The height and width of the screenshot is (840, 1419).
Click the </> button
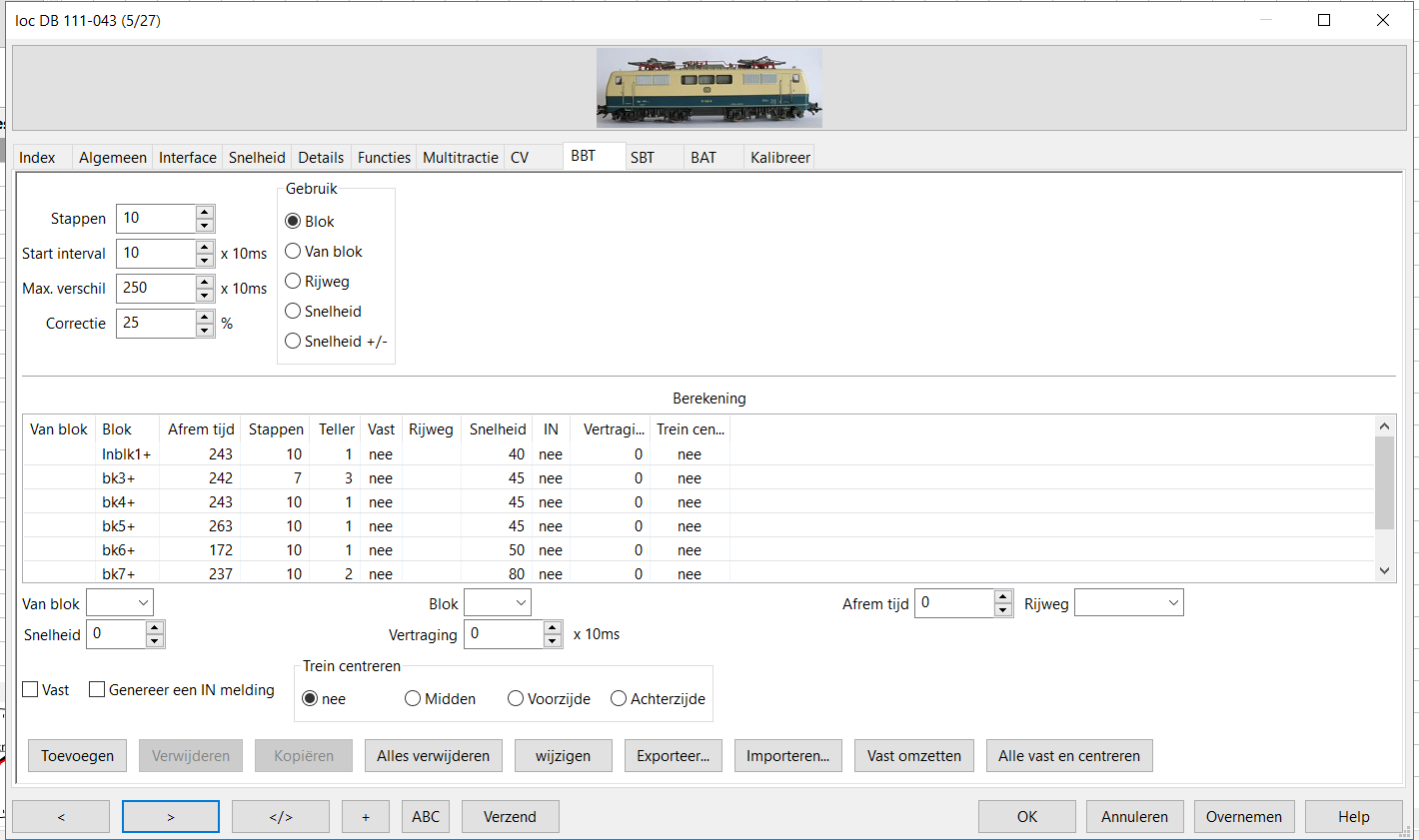(x=281, y=816)
